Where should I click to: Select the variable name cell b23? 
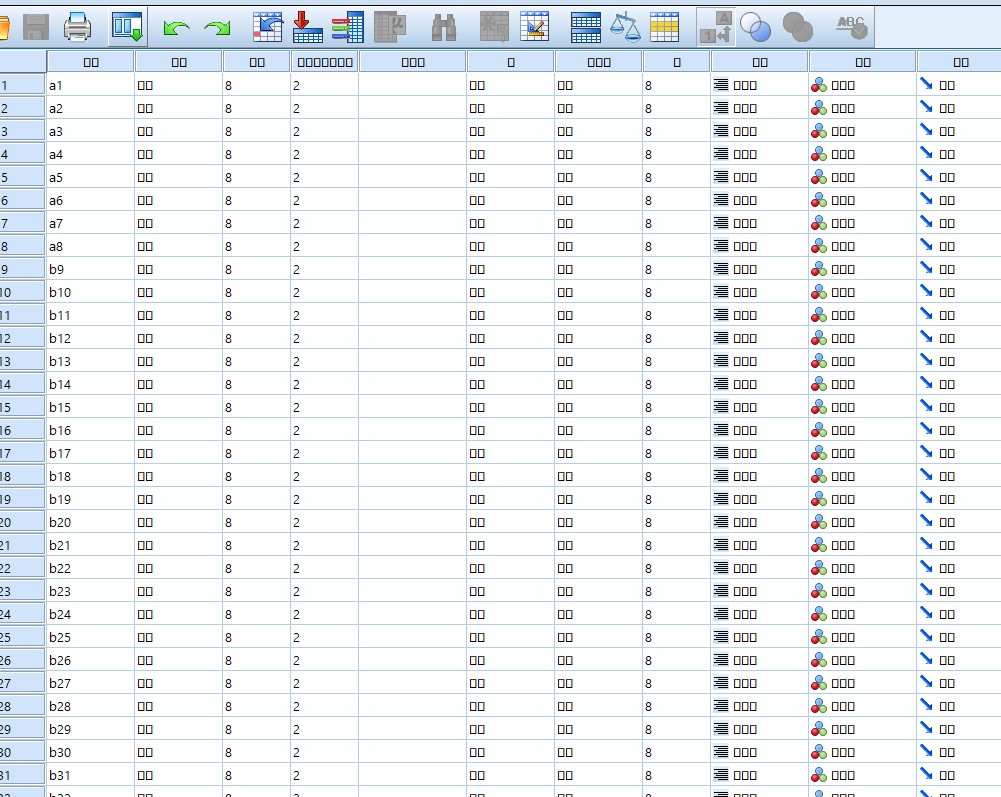[x=90, y=591]
